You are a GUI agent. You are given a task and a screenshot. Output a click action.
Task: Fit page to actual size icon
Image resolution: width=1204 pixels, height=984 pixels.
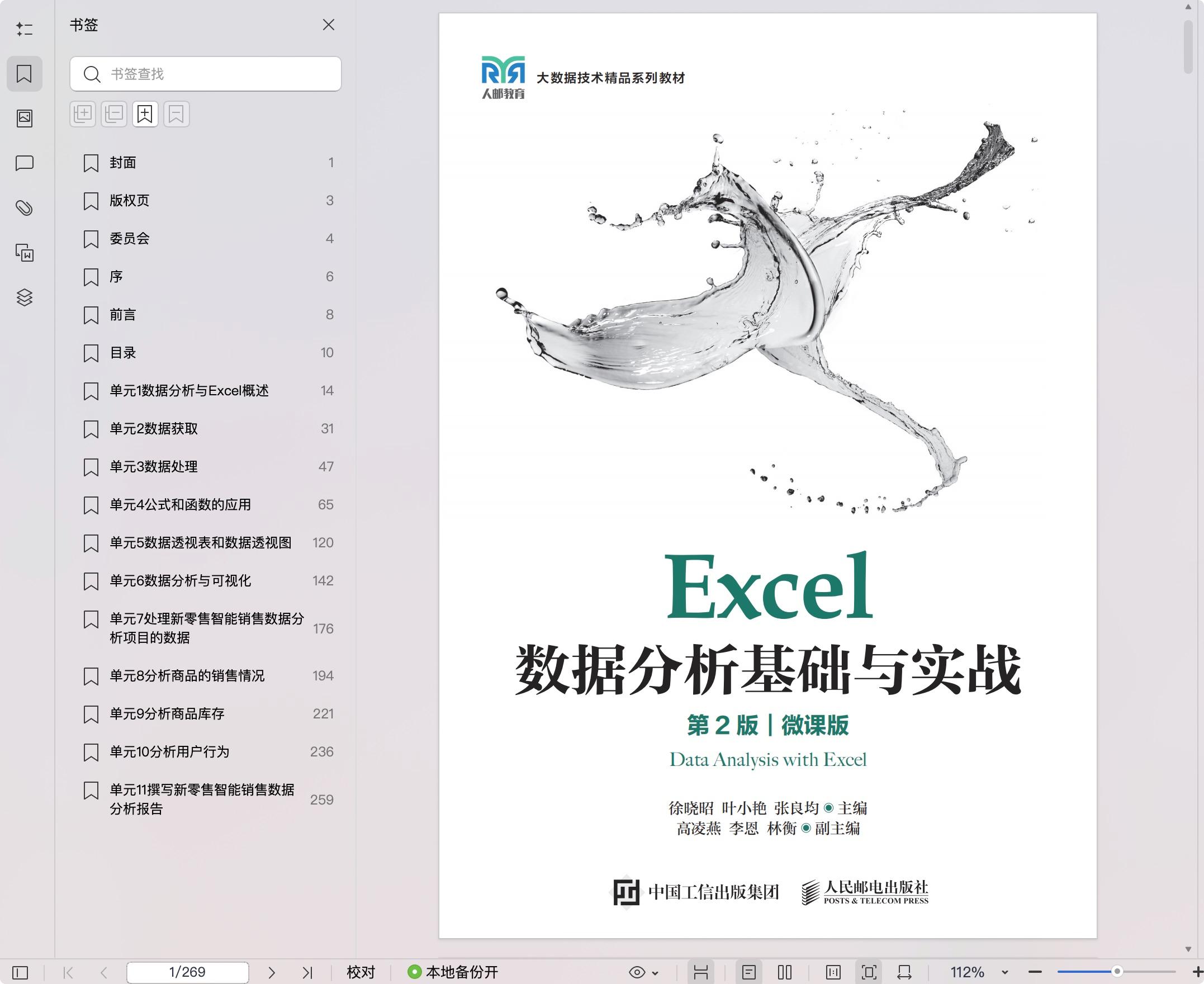tap(833, 973)
